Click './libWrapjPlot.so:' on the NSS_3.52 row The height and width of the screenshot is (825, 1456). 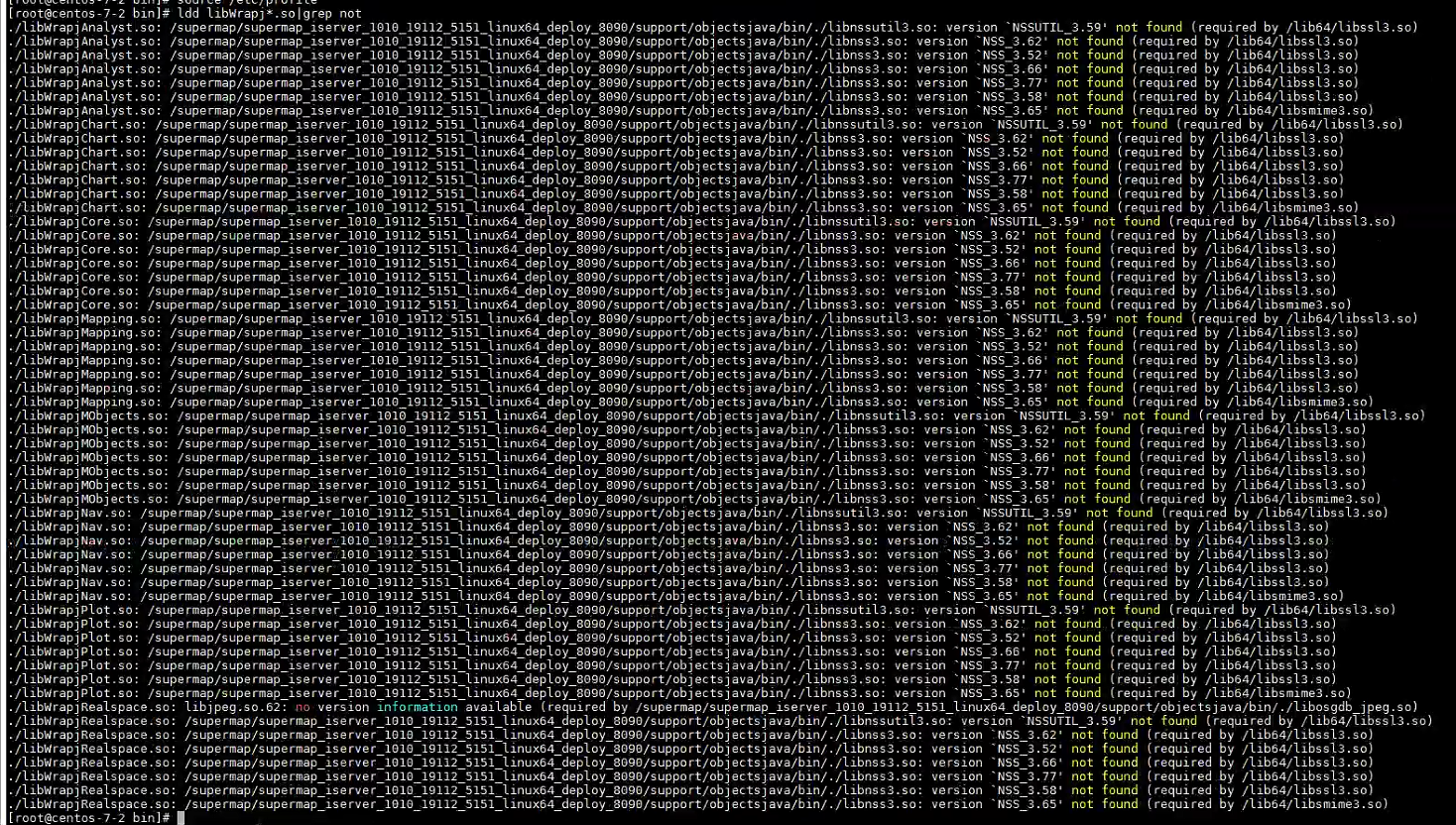point(73,639)
